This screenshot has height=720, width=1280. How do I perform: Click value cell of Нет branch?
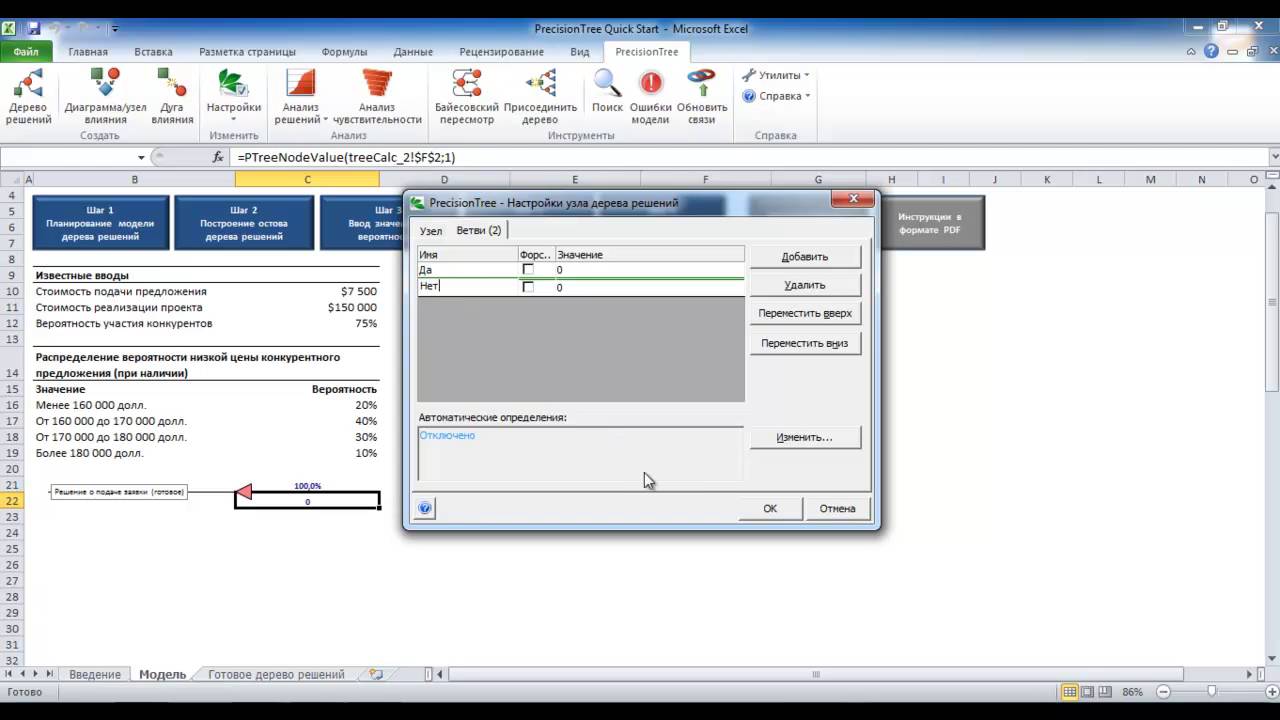pos(649,287)
